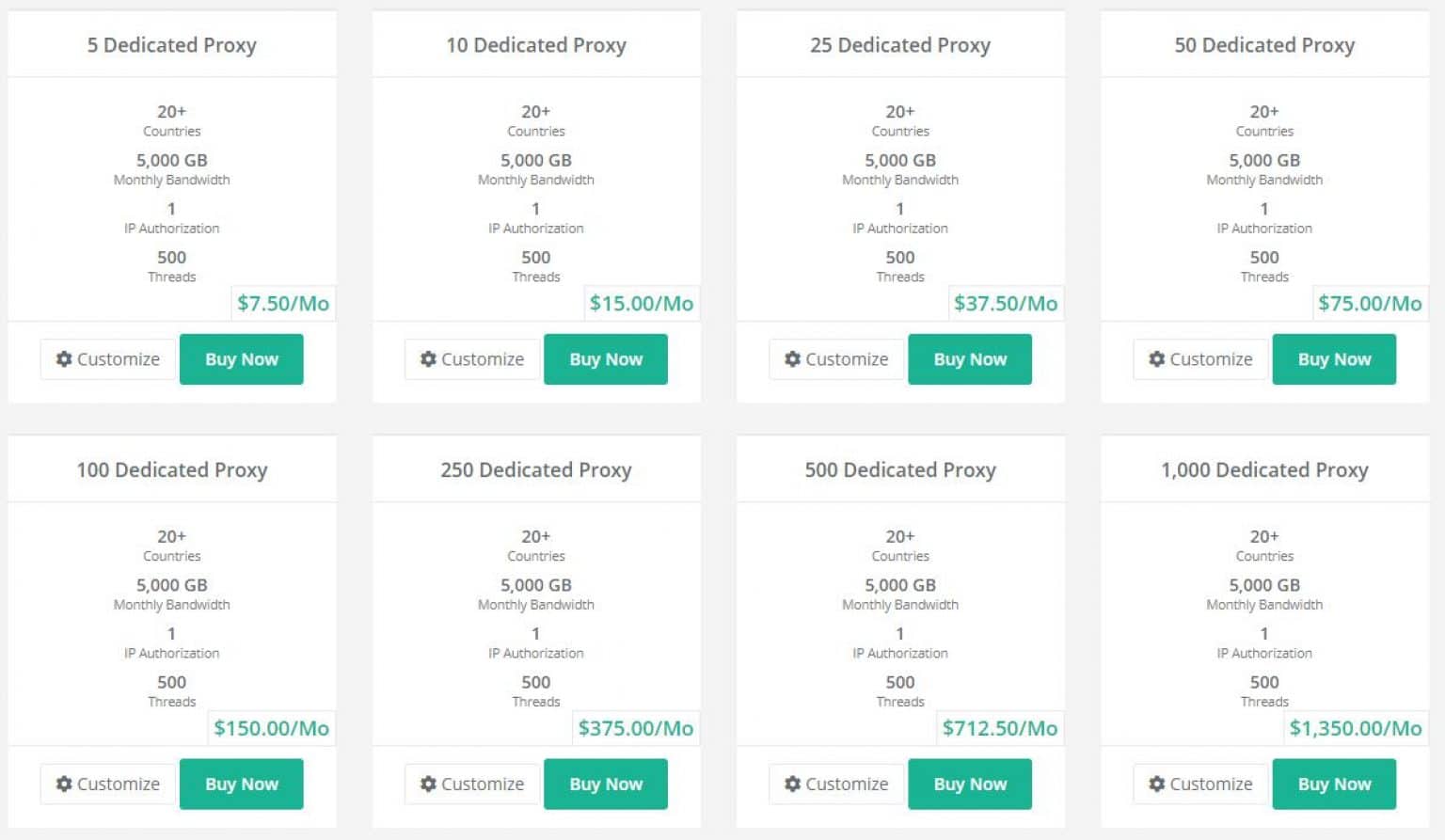
Task: Click the 500 Dedicated Proxy plan title
Action: [899, 469]
